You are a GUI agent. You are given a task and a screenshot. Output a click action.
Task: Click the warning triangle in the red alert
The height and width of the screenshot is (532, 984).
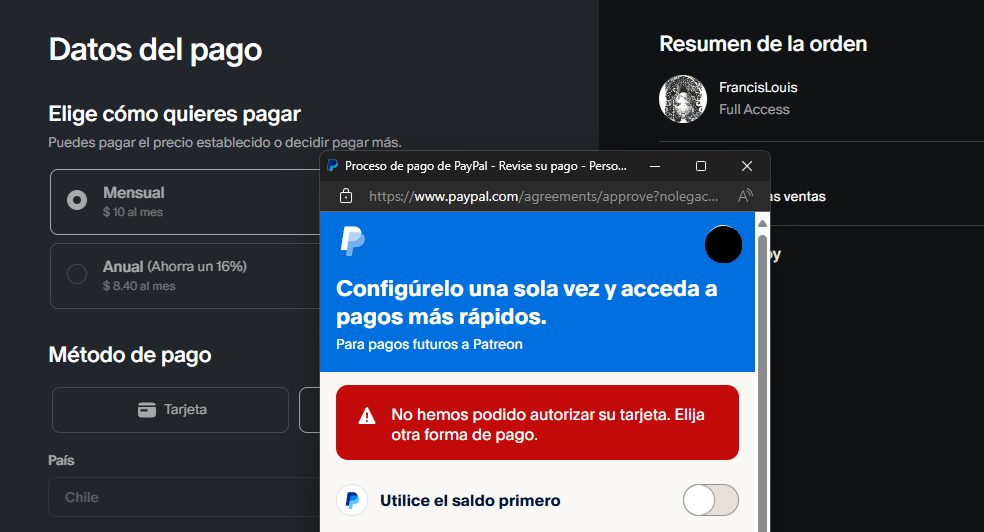[366, 415]
